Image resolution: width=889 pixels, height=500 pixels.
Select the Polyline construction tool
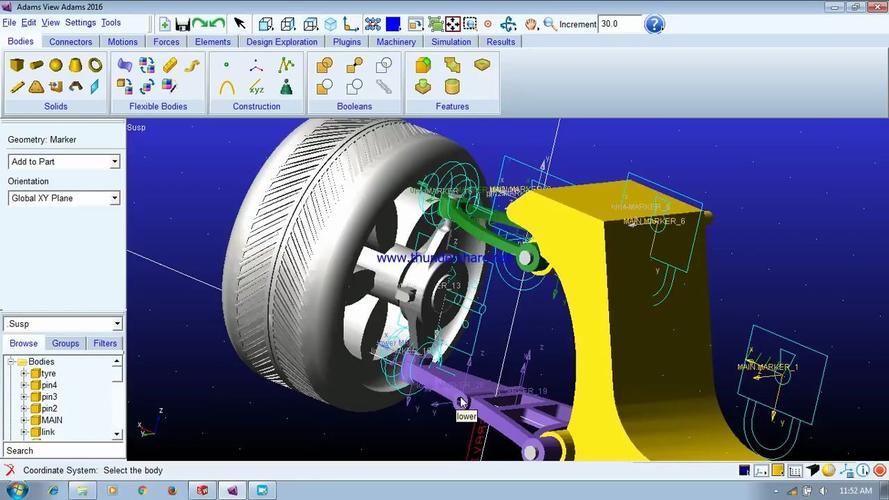tap(286, 65)
